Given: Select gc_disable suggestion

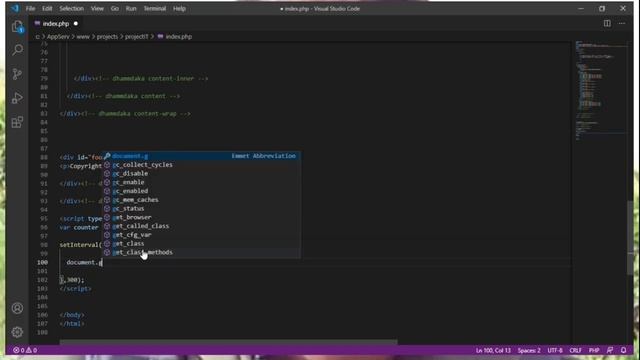Looking at the screenshot, I should 201,173.
